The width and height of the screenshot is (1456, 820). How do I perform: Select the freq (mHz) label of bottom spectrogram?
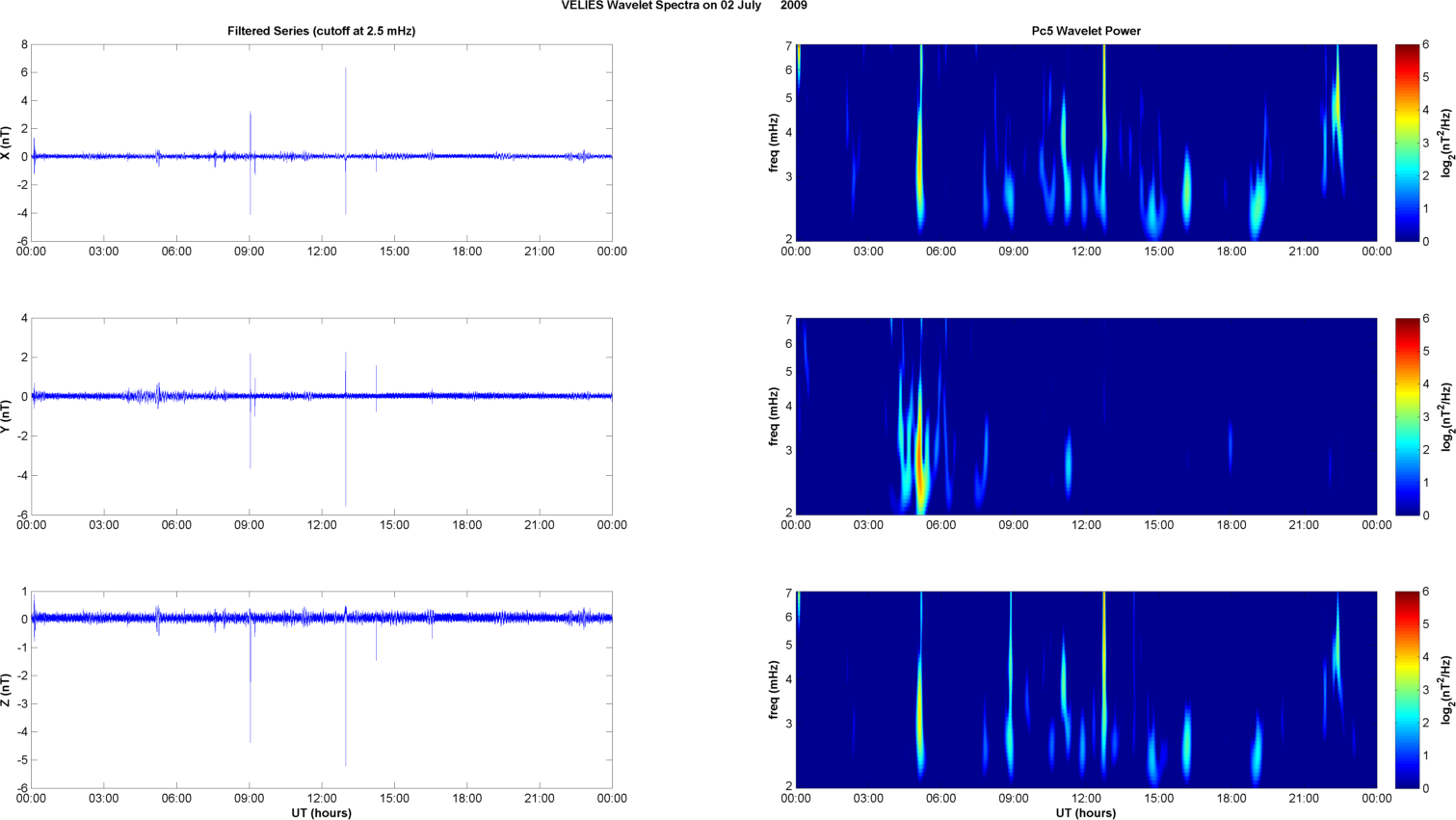[x=774, y=690]
